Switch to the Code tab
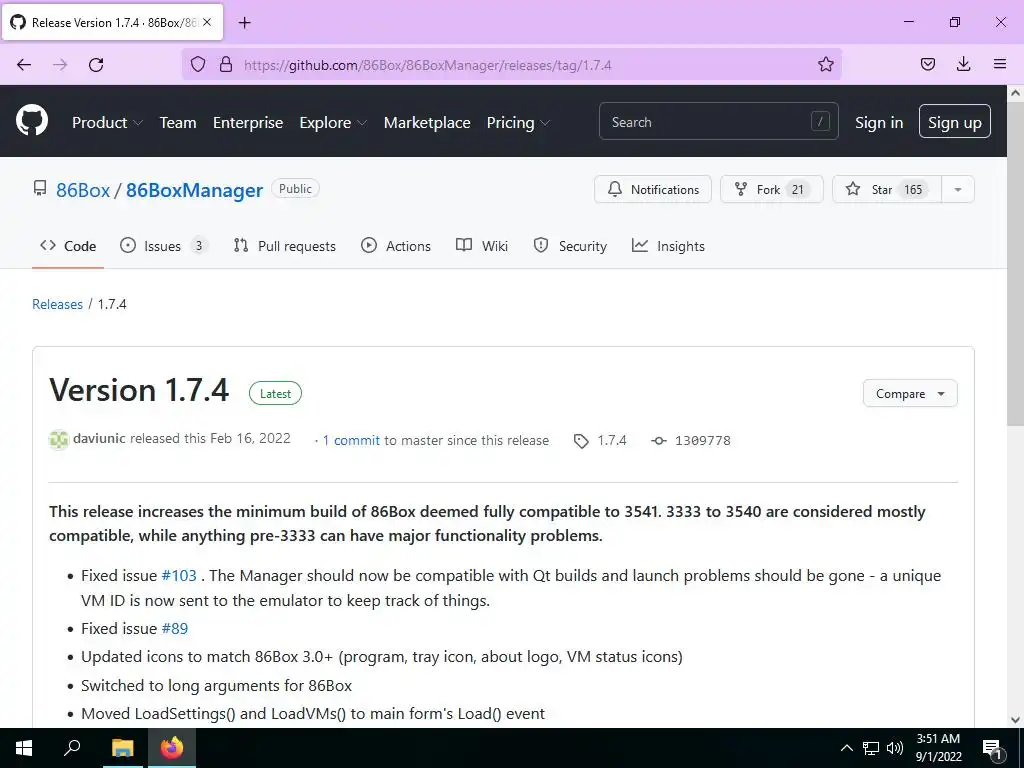Viewport: 1024px width, 768px height. pyautogui.click(x=68, y=246)
